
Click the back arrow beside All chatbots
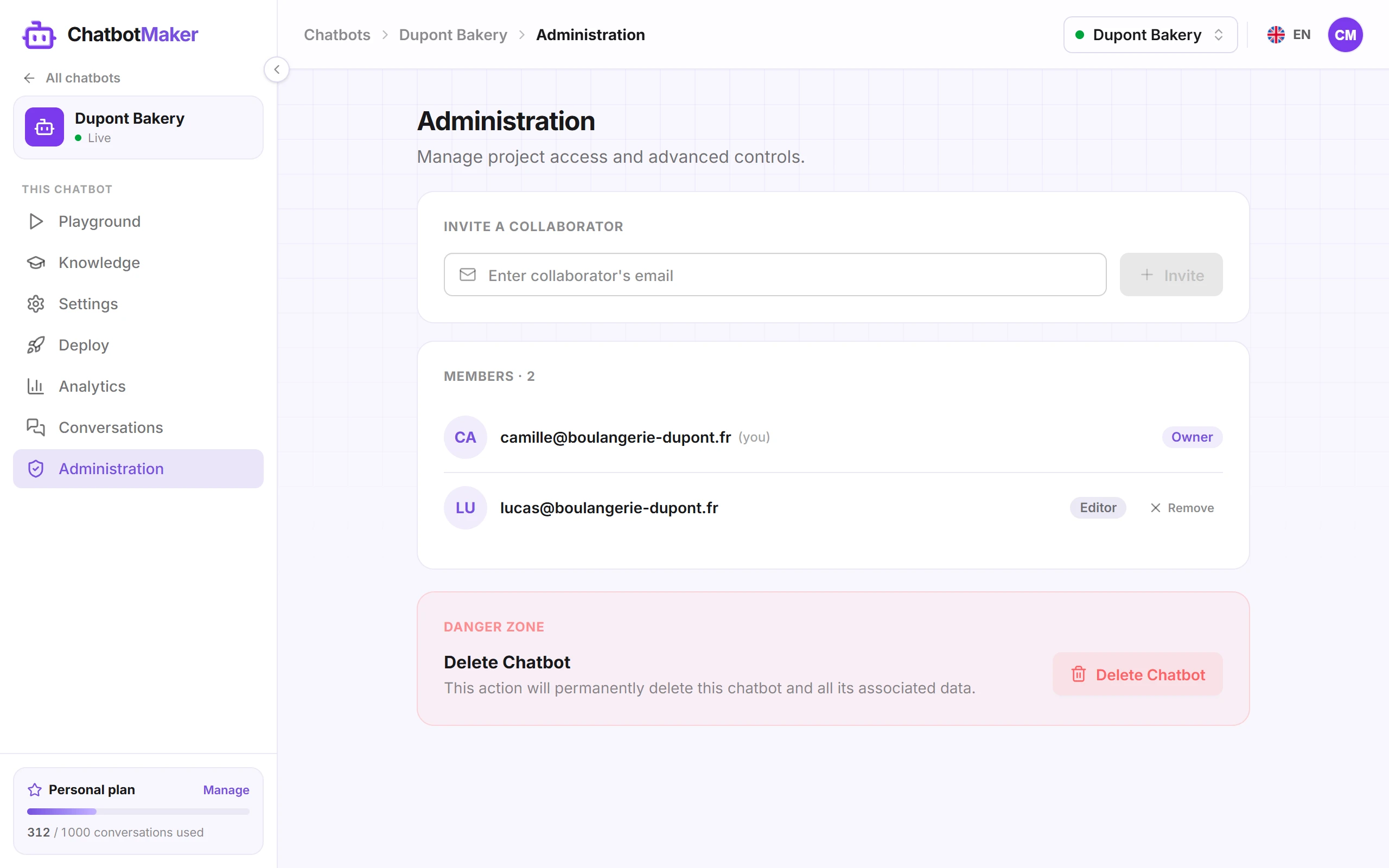point(29,78)
